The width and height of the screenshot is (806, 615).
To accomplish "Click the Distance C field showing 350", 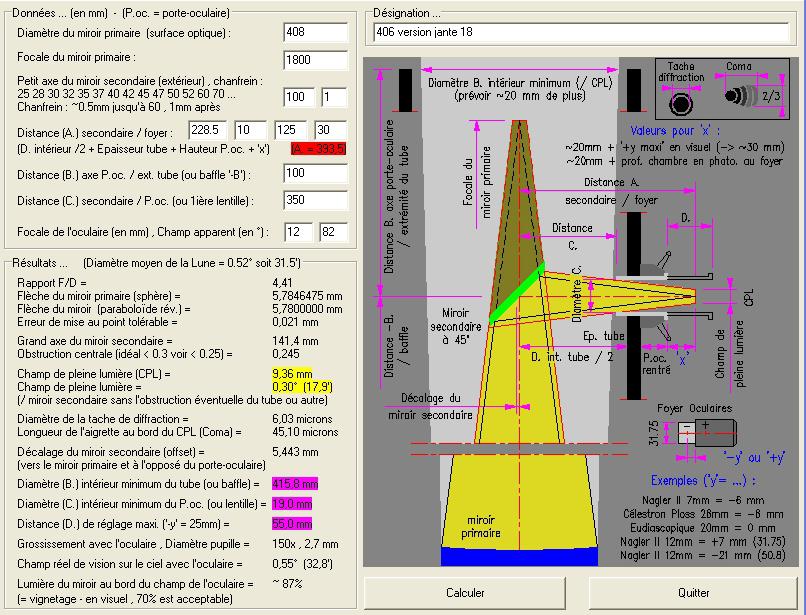I will 316,200.
